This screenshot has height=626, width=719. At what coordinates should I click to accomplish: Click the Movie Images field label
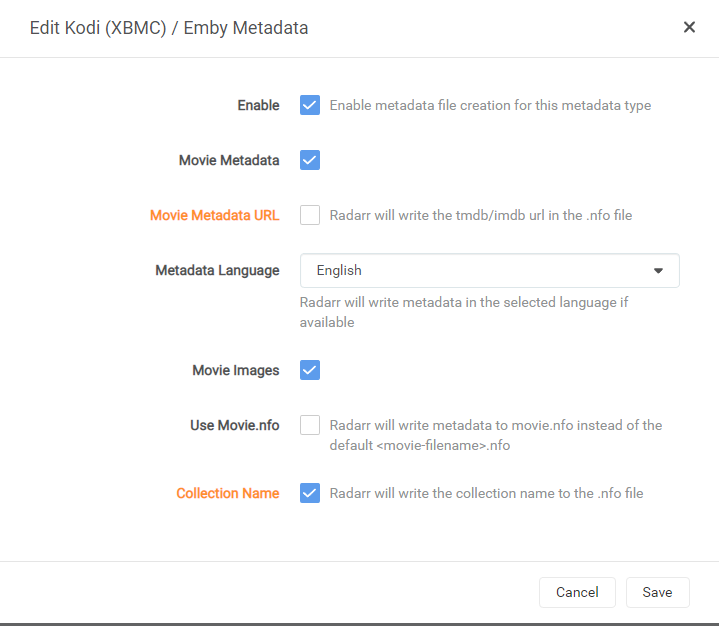235,370
